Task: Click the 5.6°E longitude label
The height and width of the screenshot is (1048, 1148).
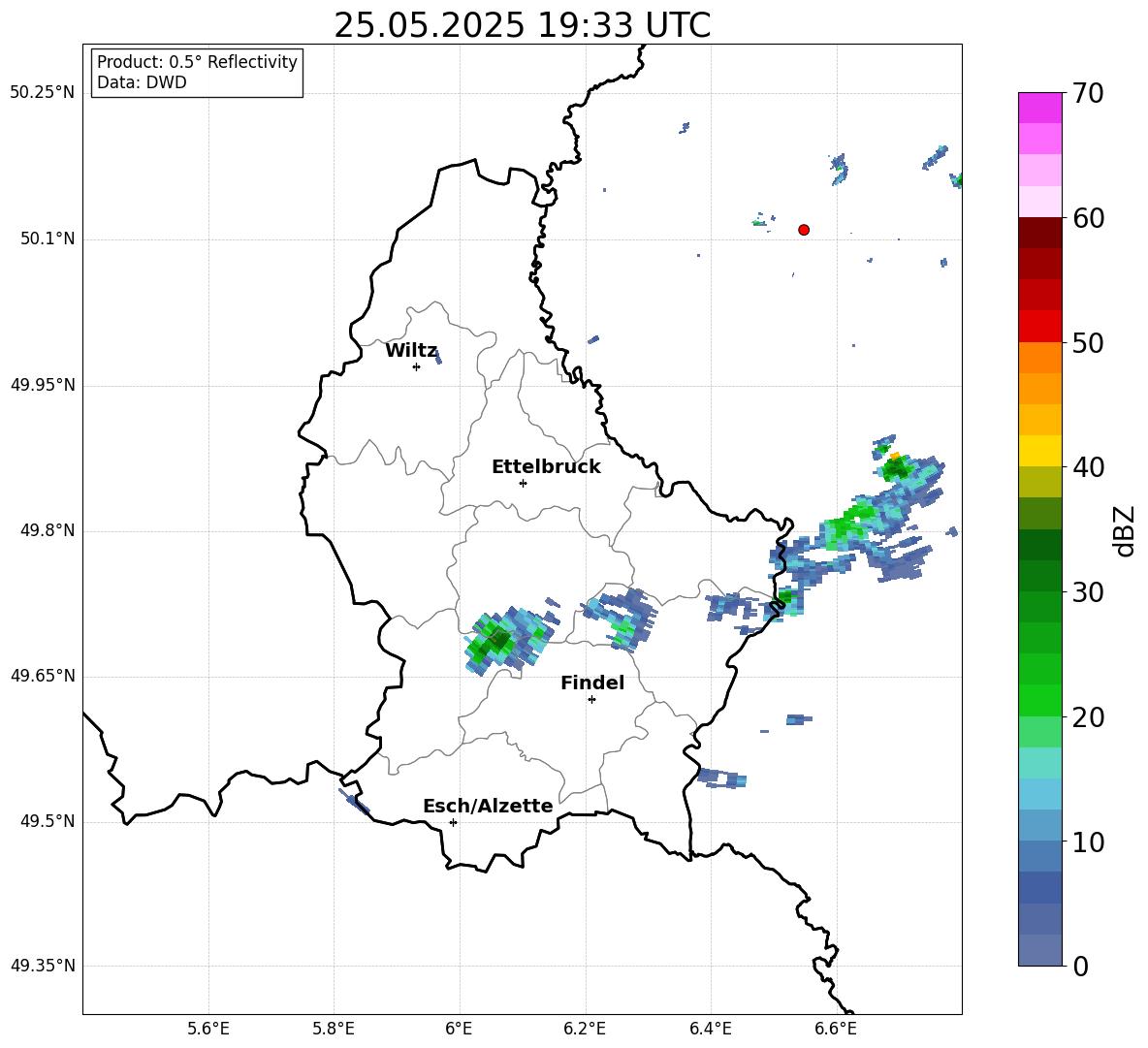Action: coord(208,1029)
